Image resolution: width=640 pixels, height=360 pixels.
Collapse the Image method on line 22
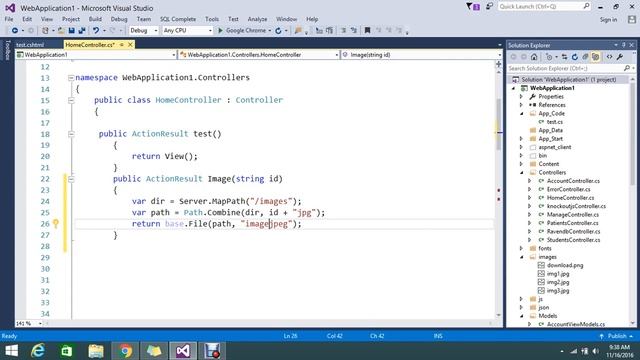[71, 179]
